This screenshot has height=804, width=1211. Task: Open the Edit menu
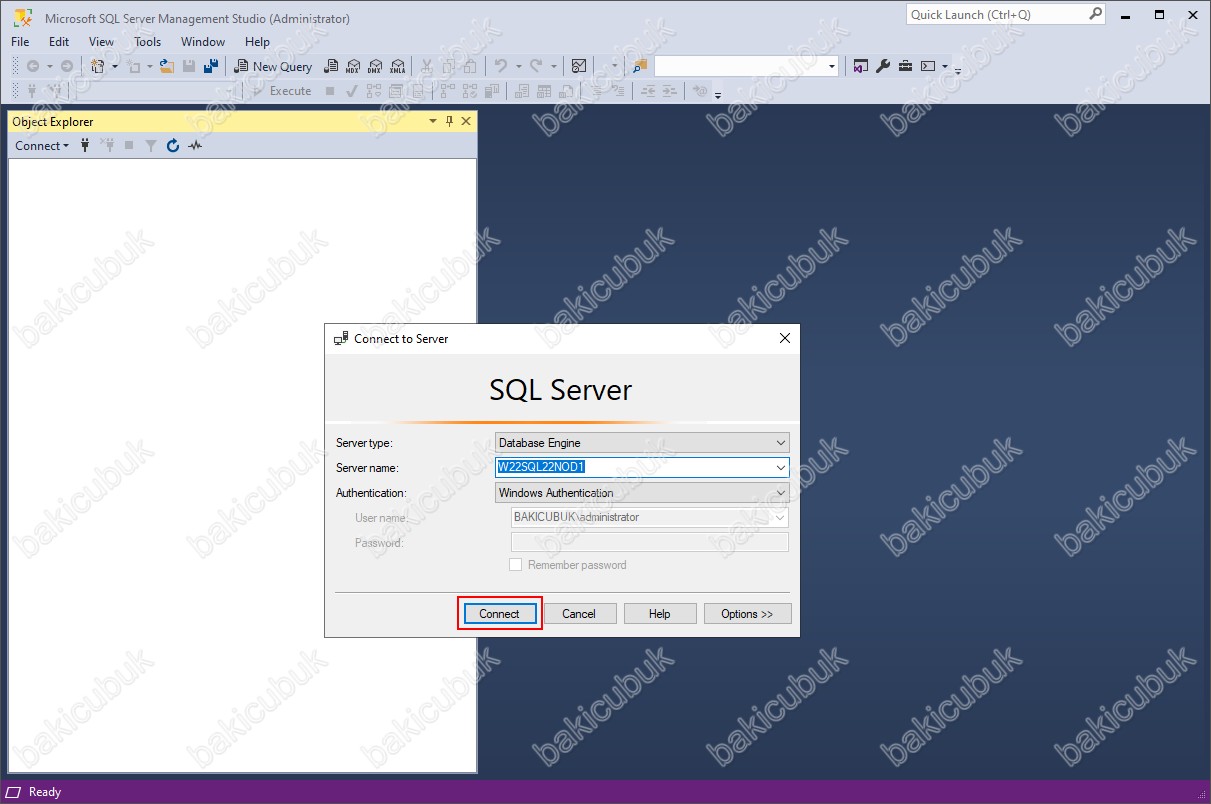[x=59, y=42]
